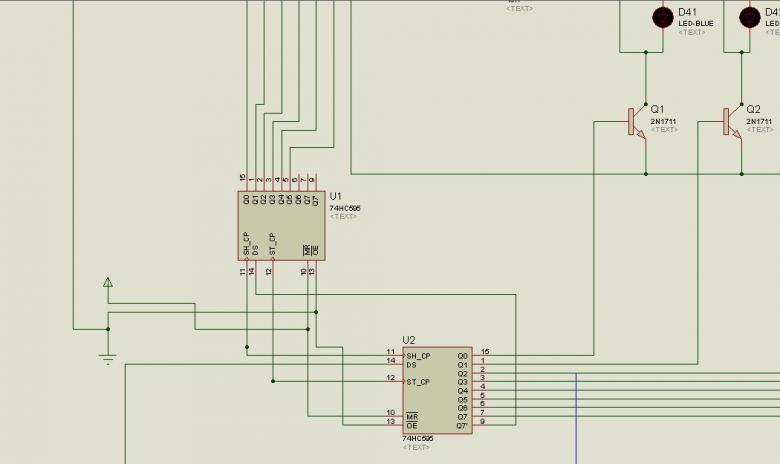Select the Q7' pin 9 on U2
The width and height of the screenshot is (780, 464).
tap(481, 425)
